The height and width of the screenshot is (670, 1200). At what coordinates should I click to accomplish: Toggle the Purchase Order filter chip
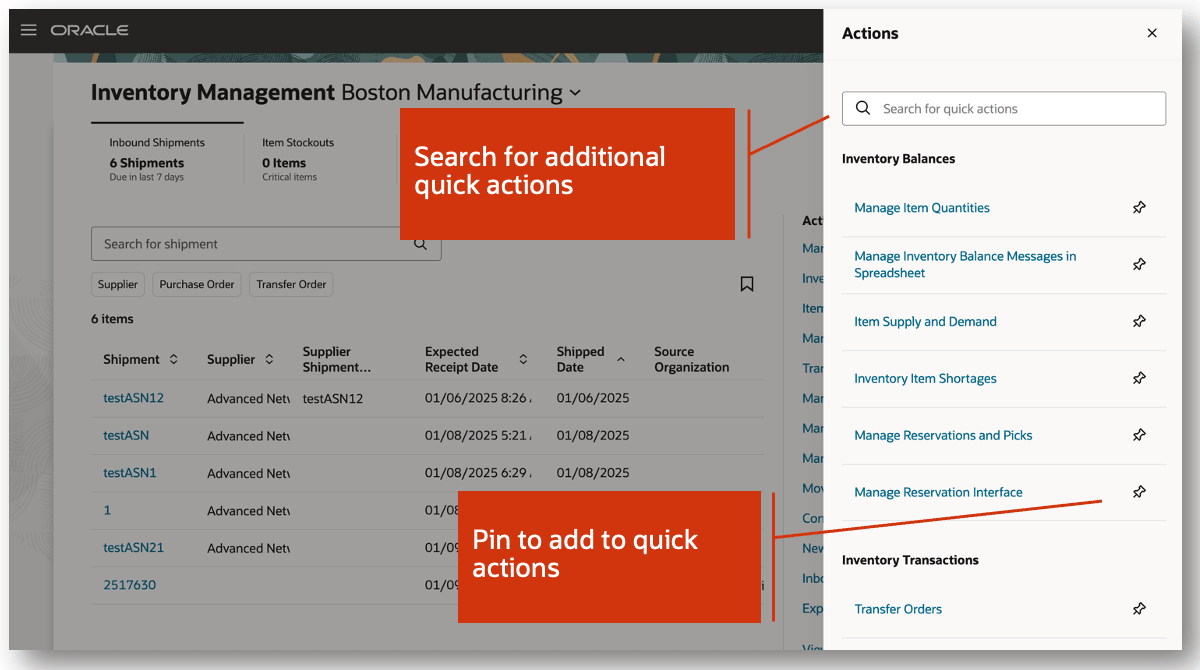point(197,285)
